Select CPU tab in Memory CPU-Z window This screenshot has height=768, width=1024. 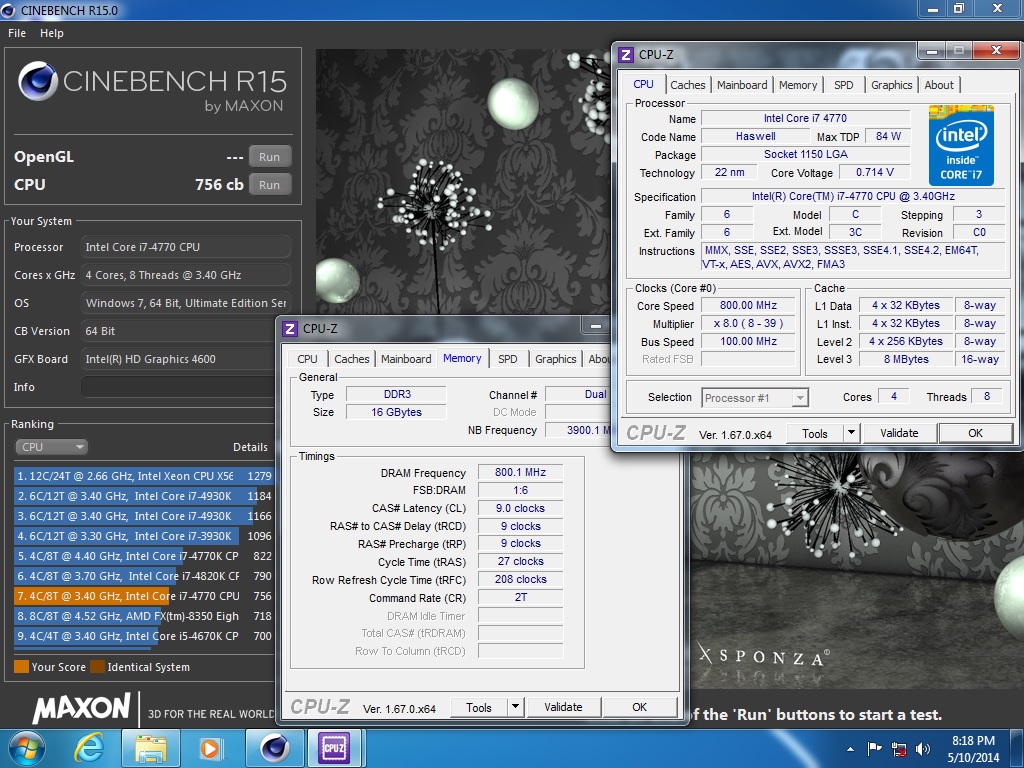[307, 359]
